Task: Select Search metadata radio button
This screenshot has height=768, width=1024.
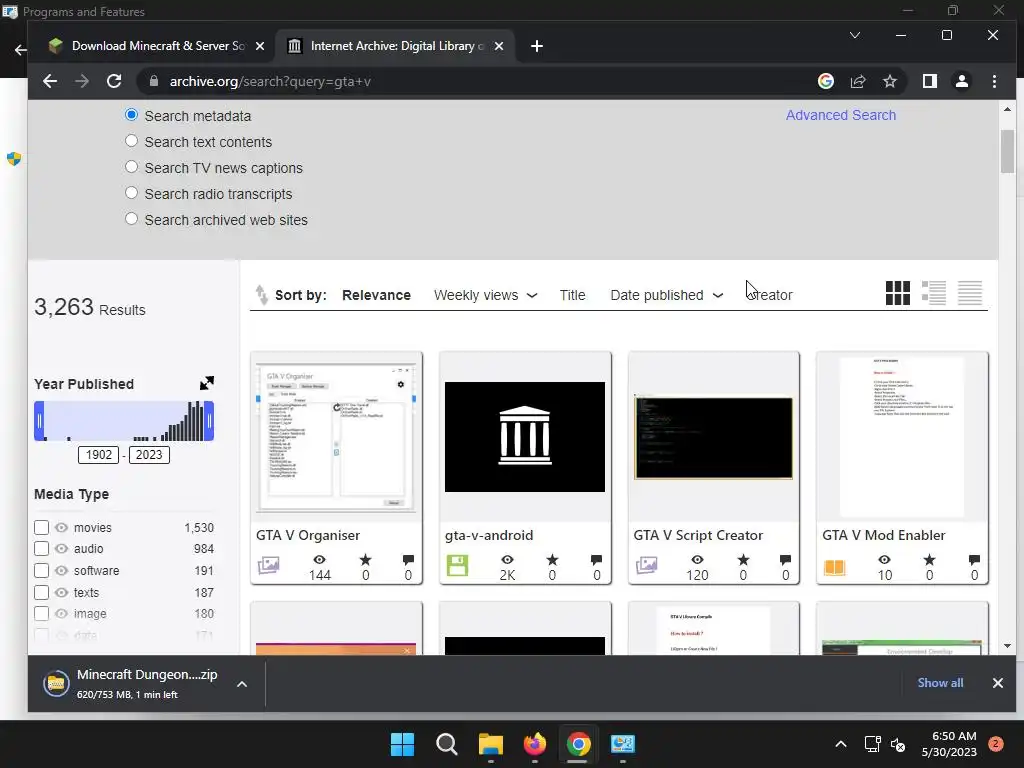Action: pyautogui.click(x=131, y=115)
